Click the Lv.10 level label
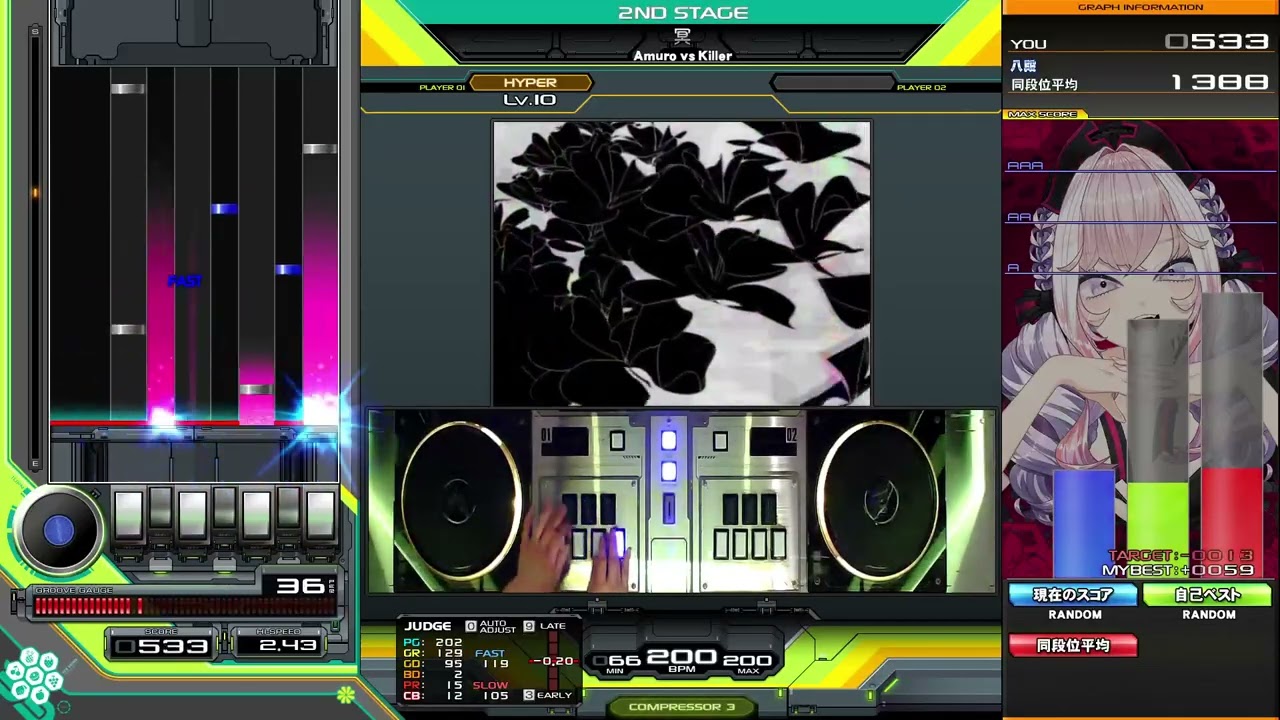The width and height of the screenshot is (1280, 720). 530,100
